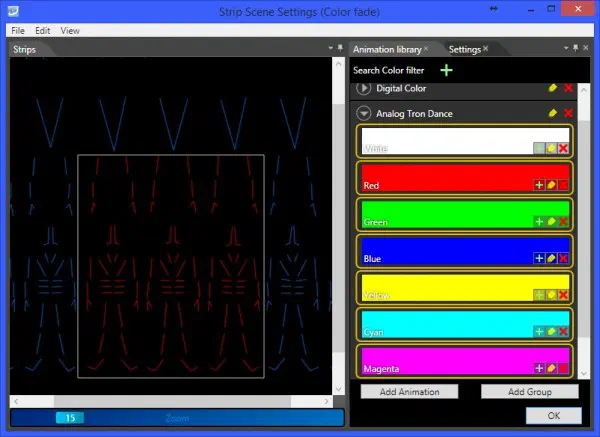Click the strips view scroll-up arrow
600x437 pixels.
(x=338, y=64)
